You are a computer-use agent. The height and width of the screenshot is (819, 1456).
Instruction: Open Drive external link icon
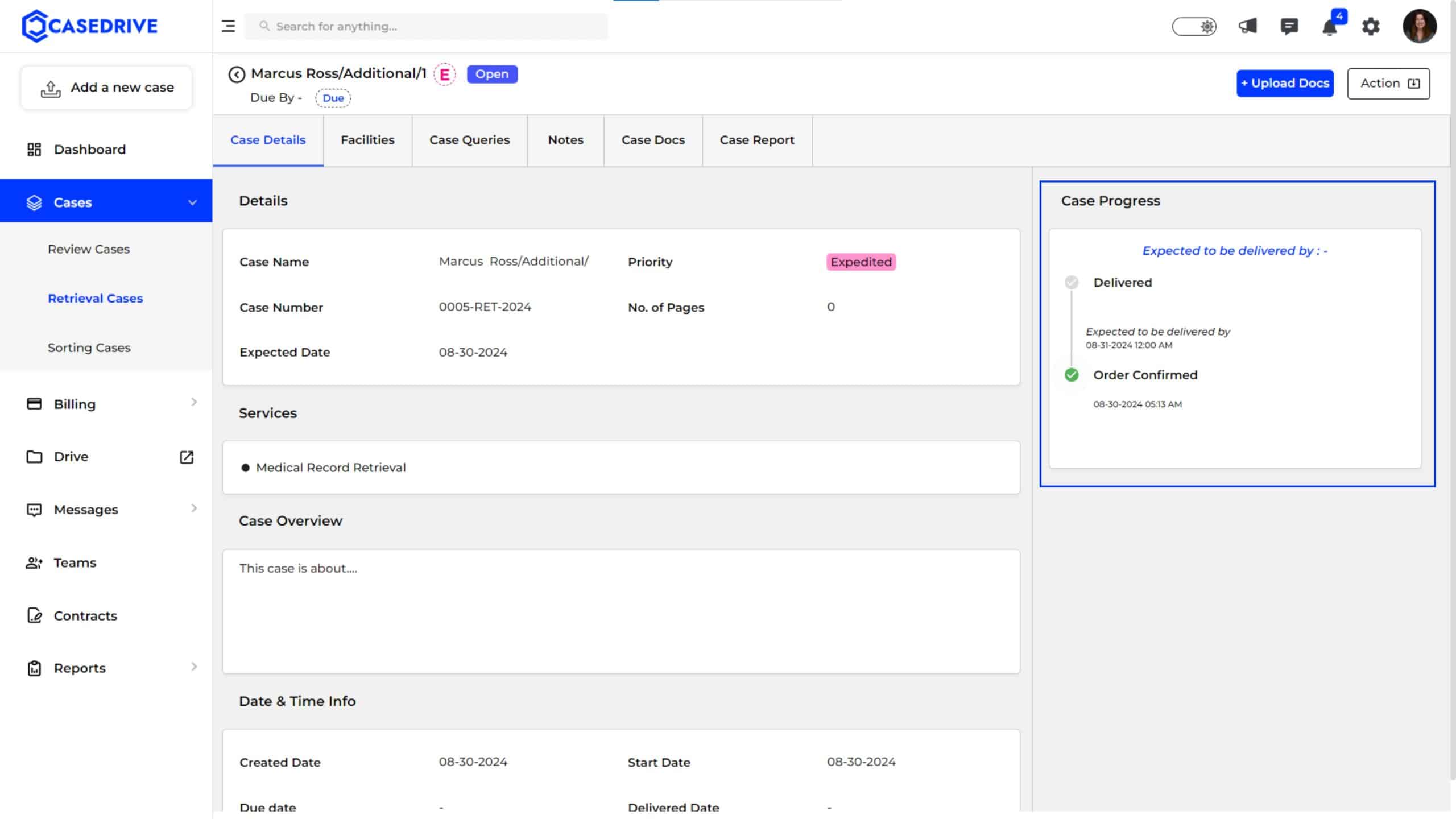click(187, 457)
